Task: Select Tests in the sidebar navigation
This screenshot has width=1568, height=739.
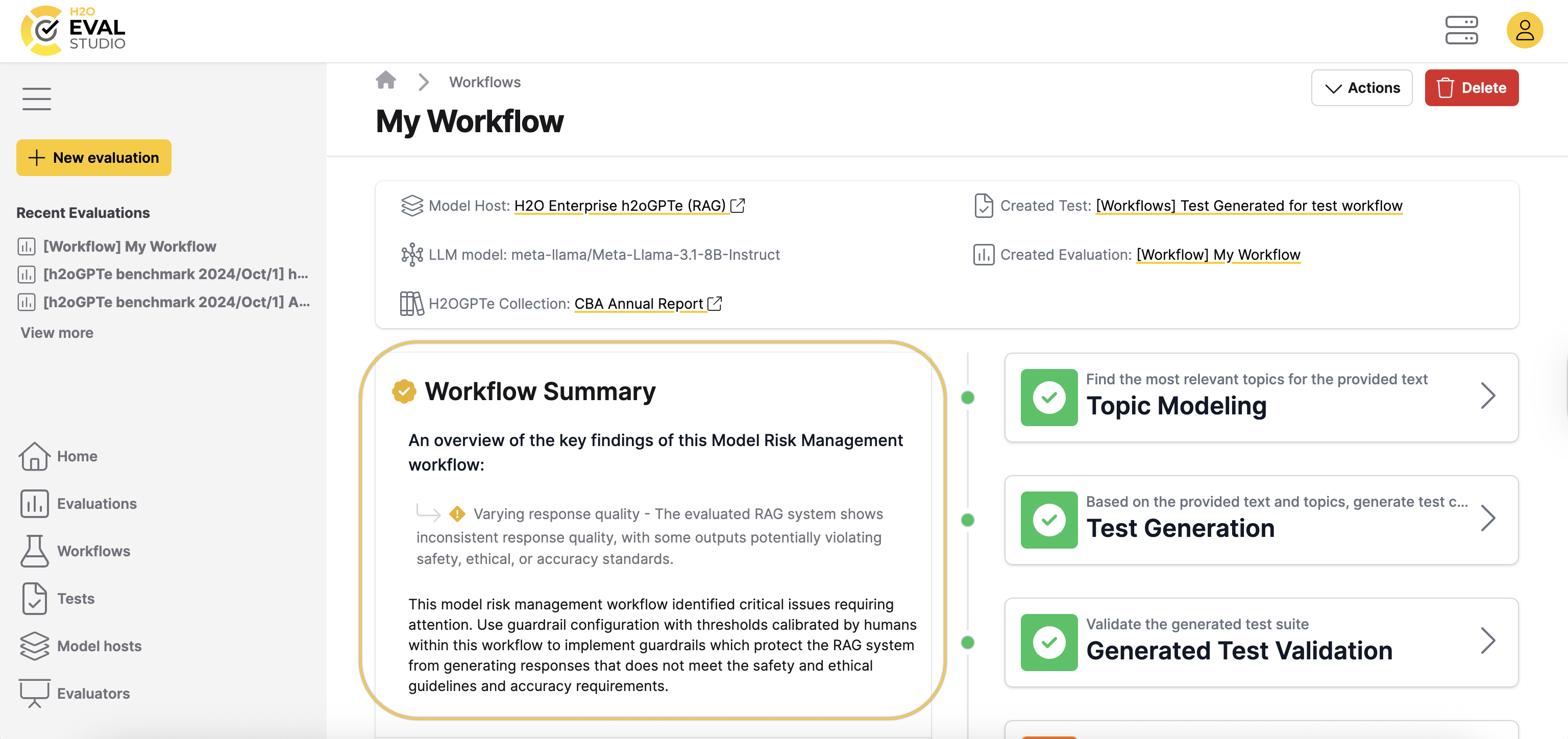Action: click(x=35, y=598)
